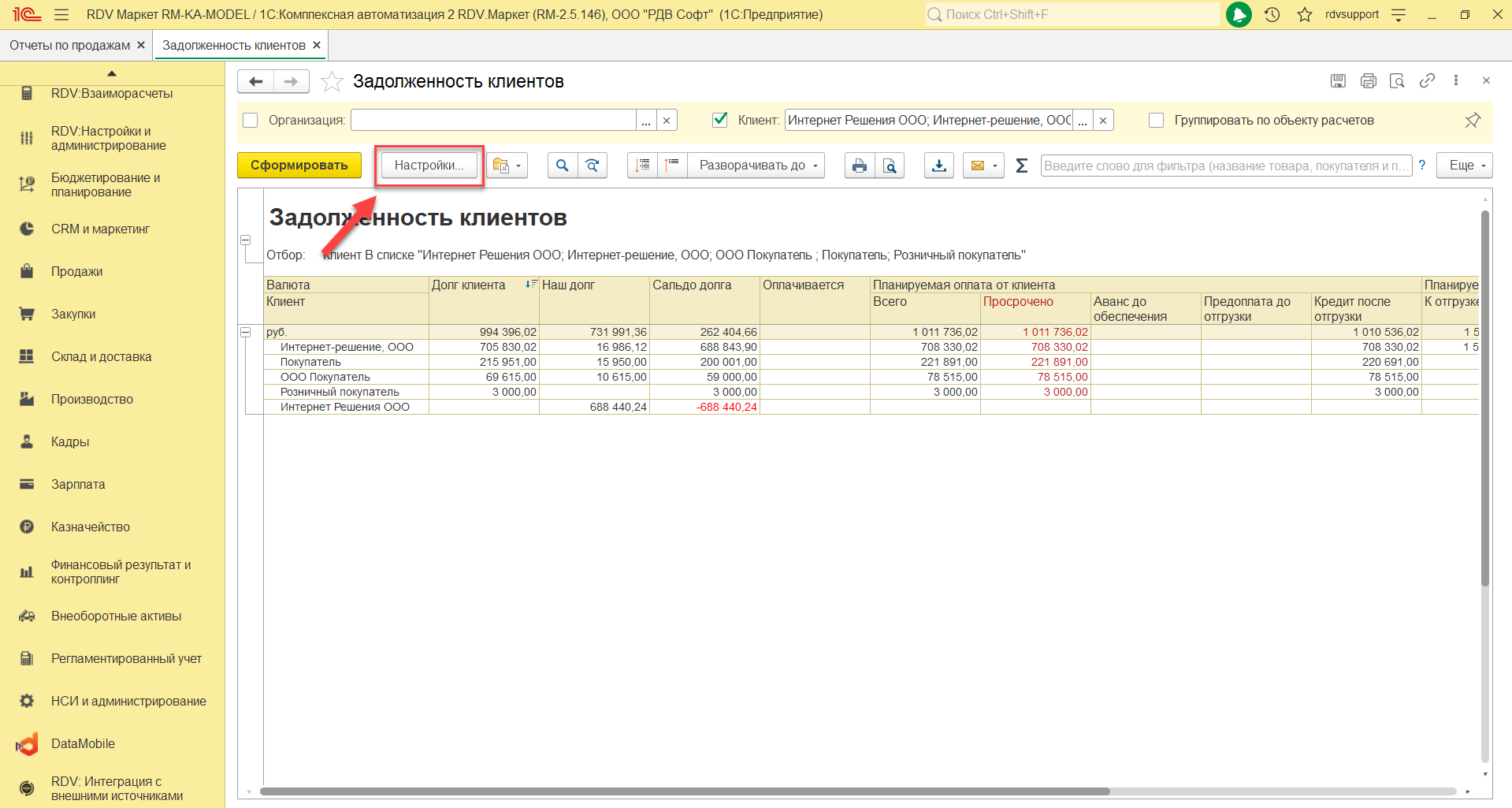Open the Настройки... button

click(x=429, y=166)
